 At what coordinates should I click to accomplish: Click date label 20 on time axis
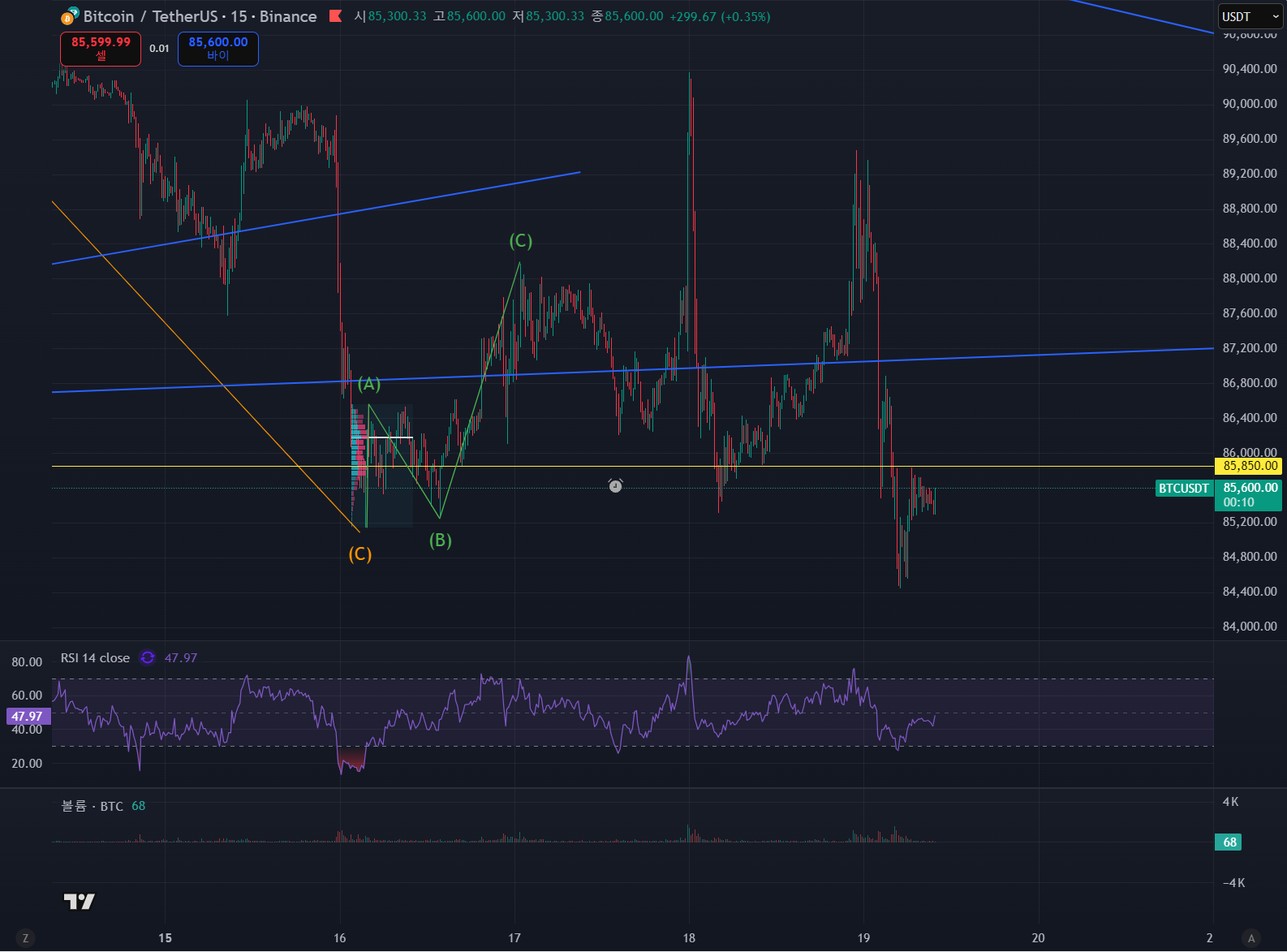[1038, 938]
